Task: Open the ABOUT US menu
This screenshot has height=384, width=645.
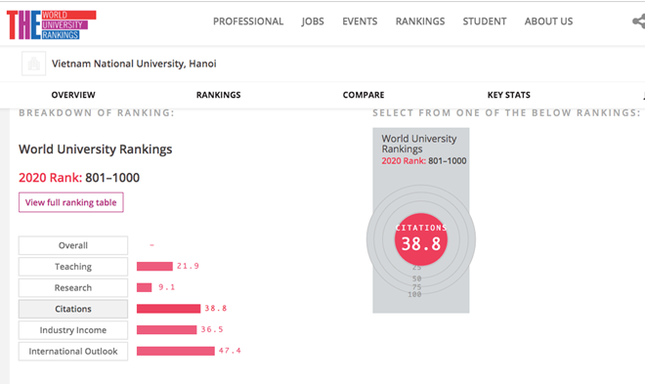Action: 548,21
